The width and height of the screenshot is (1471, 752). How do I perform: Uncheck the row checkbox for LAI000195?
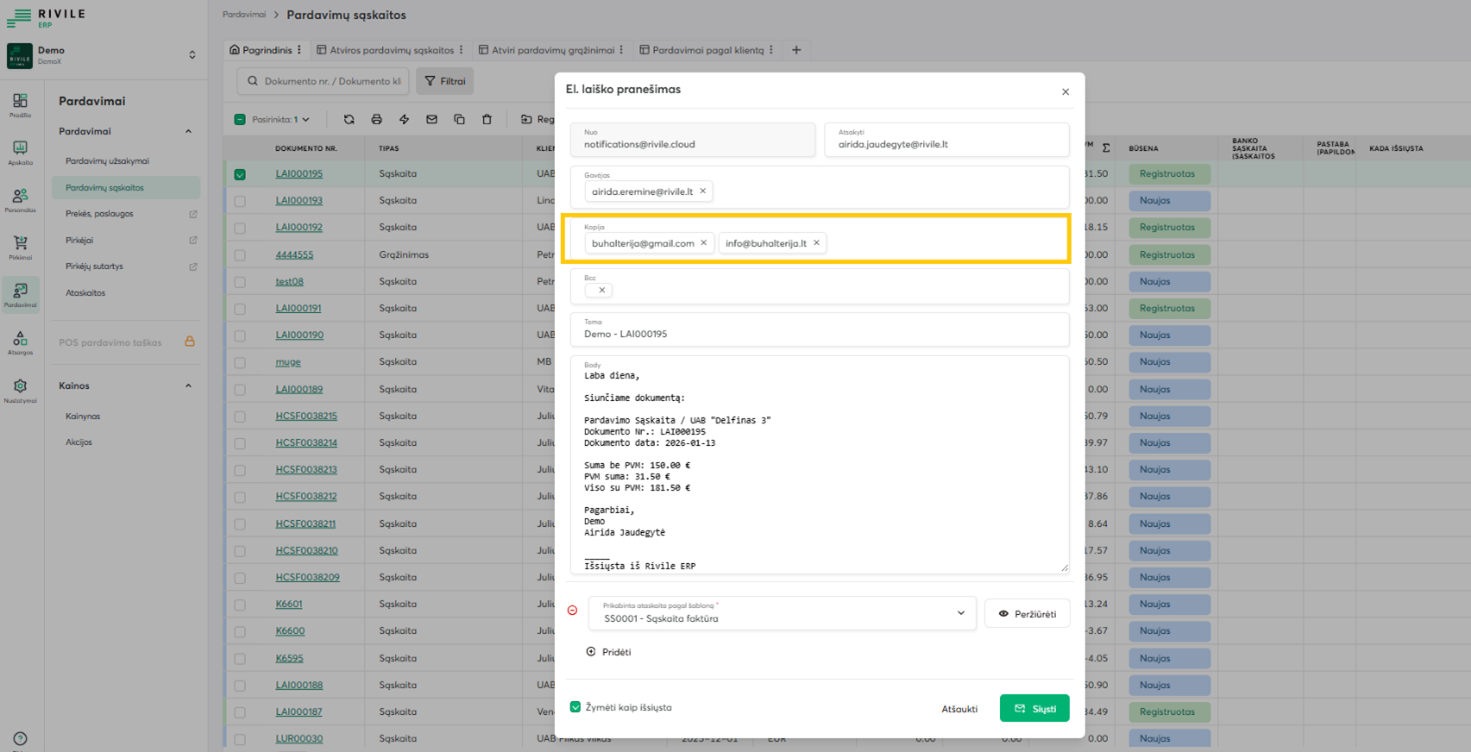pos(240,174)
